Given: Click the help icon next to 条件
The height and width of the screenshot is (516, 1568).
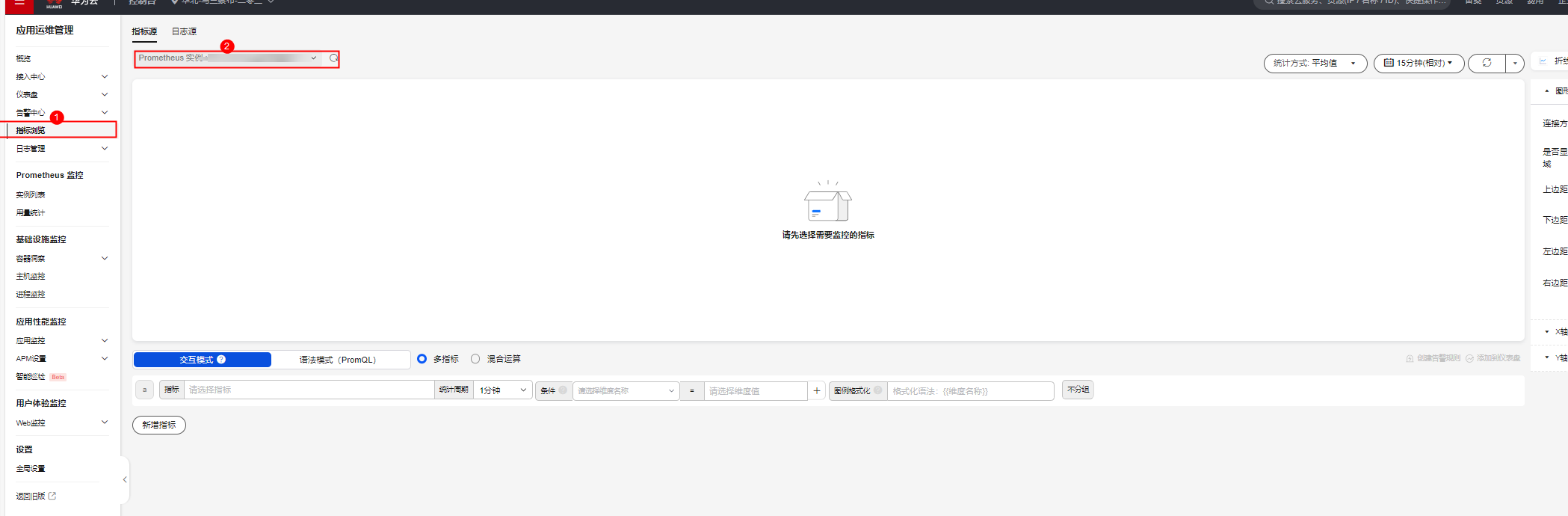Looking at the screenshot, I should pyautogui.click(x=563, y=390).
